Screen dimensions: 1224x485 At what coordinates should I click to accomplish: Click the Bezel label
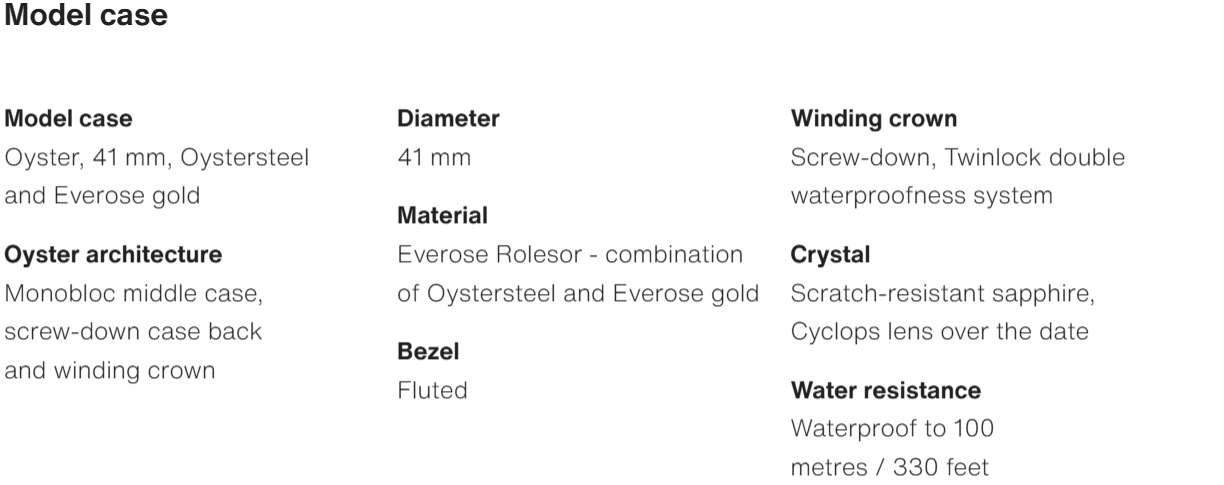427,352
